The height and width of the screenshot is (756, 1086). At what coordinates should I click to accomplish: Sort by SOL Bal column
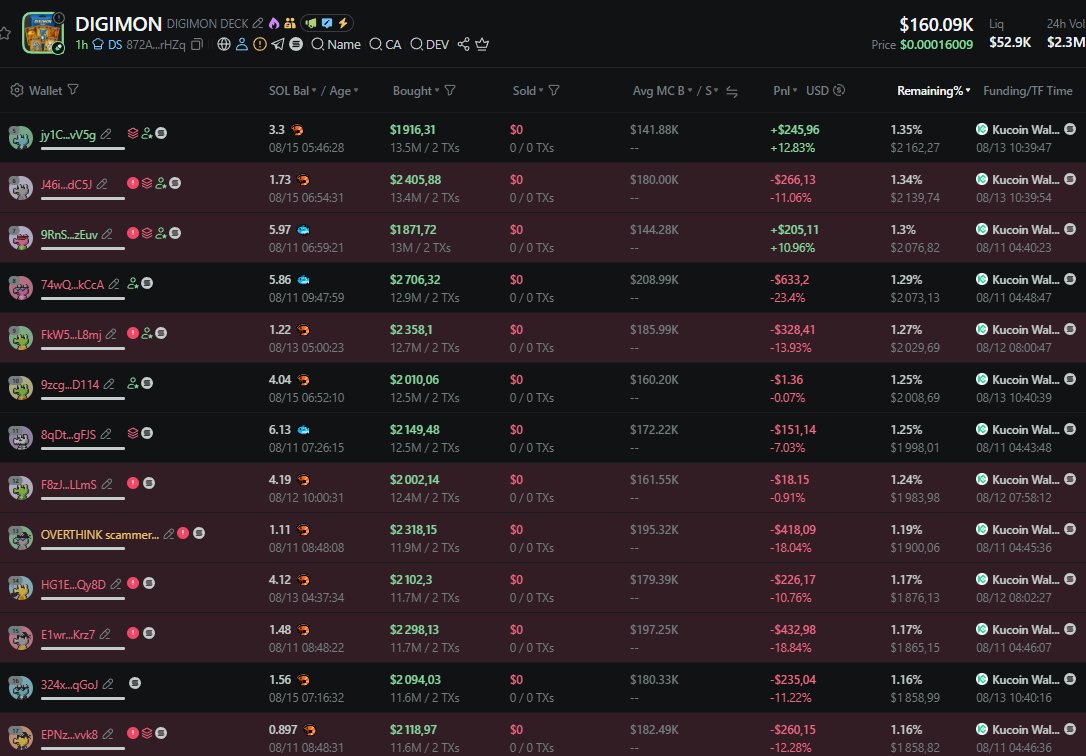coord(293,91)
